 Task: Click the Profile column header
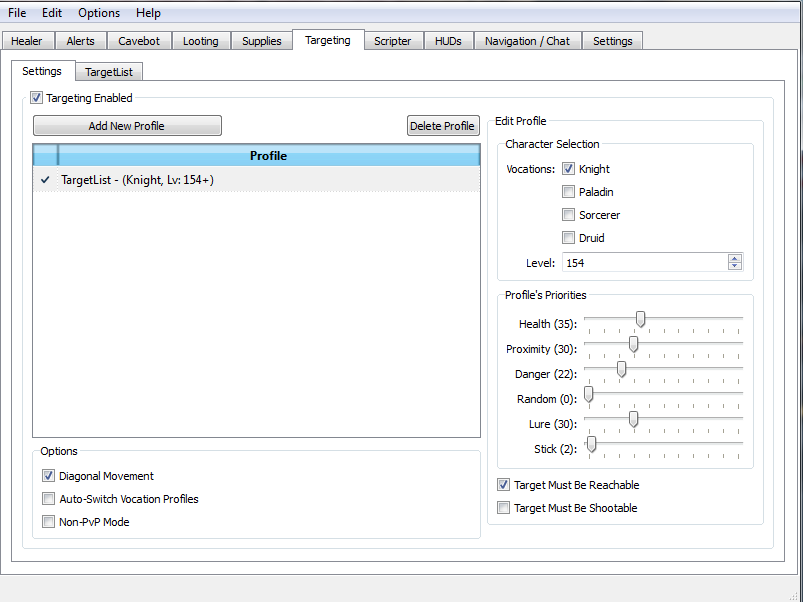269,156
